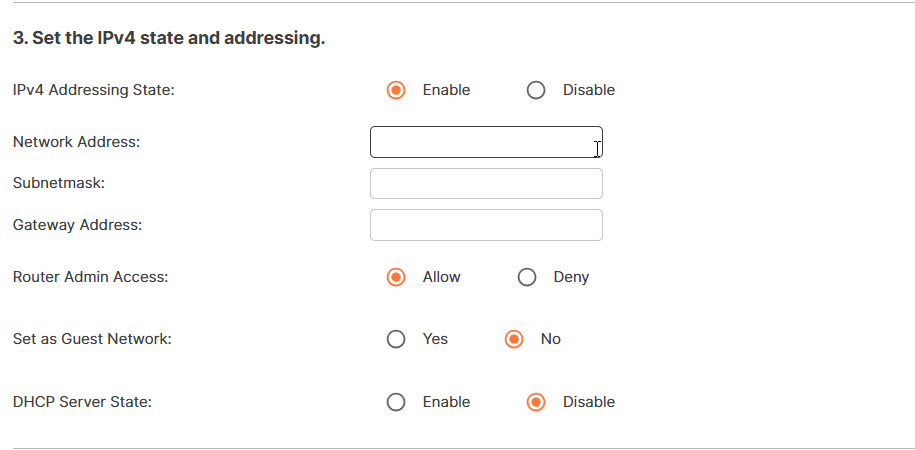Click into the Subnetmask text box
The height and width of the screenshot is (450, 915).
[486, 184]
